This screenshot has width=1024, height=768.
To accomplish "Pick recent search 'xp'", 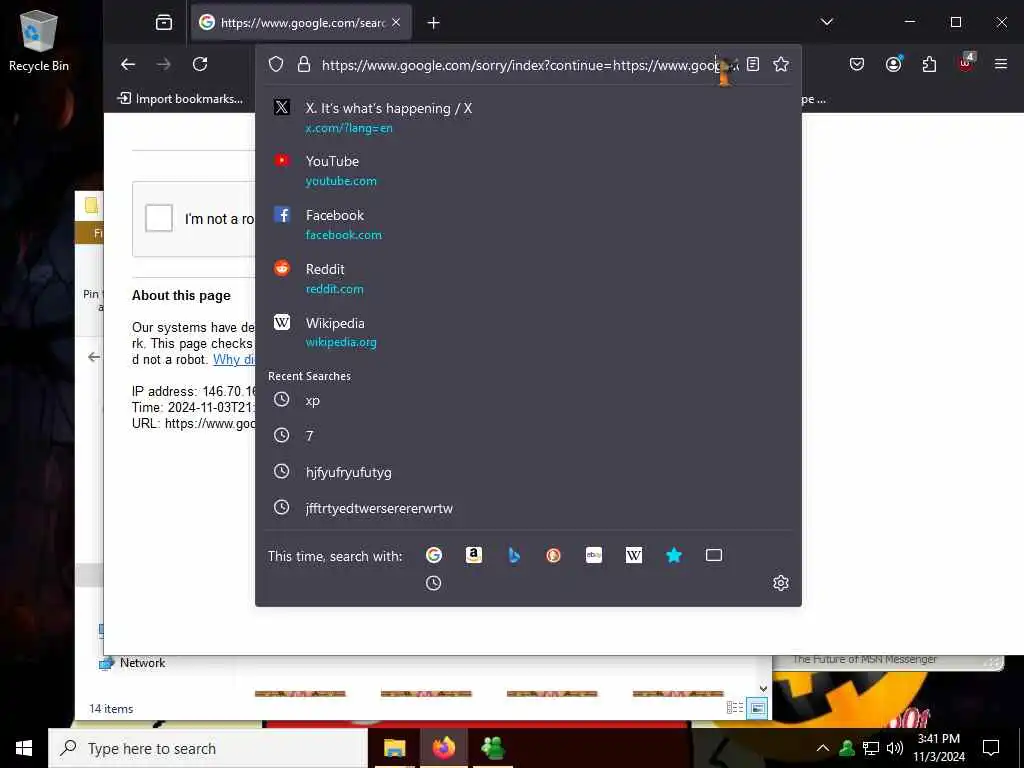I will tap(528, 400).
